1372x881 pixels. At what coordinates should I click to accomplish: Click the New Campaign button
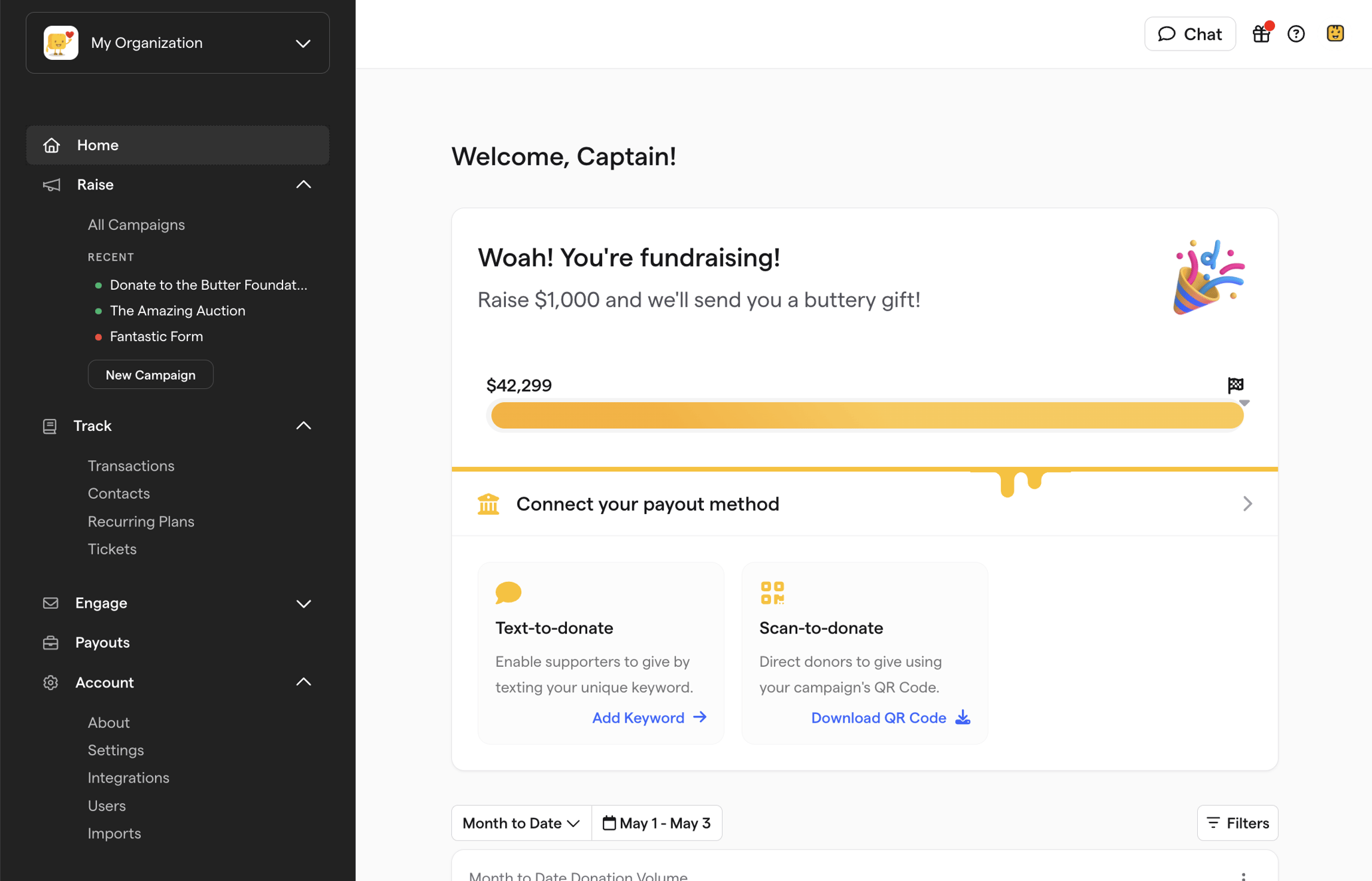click(150, 374)
